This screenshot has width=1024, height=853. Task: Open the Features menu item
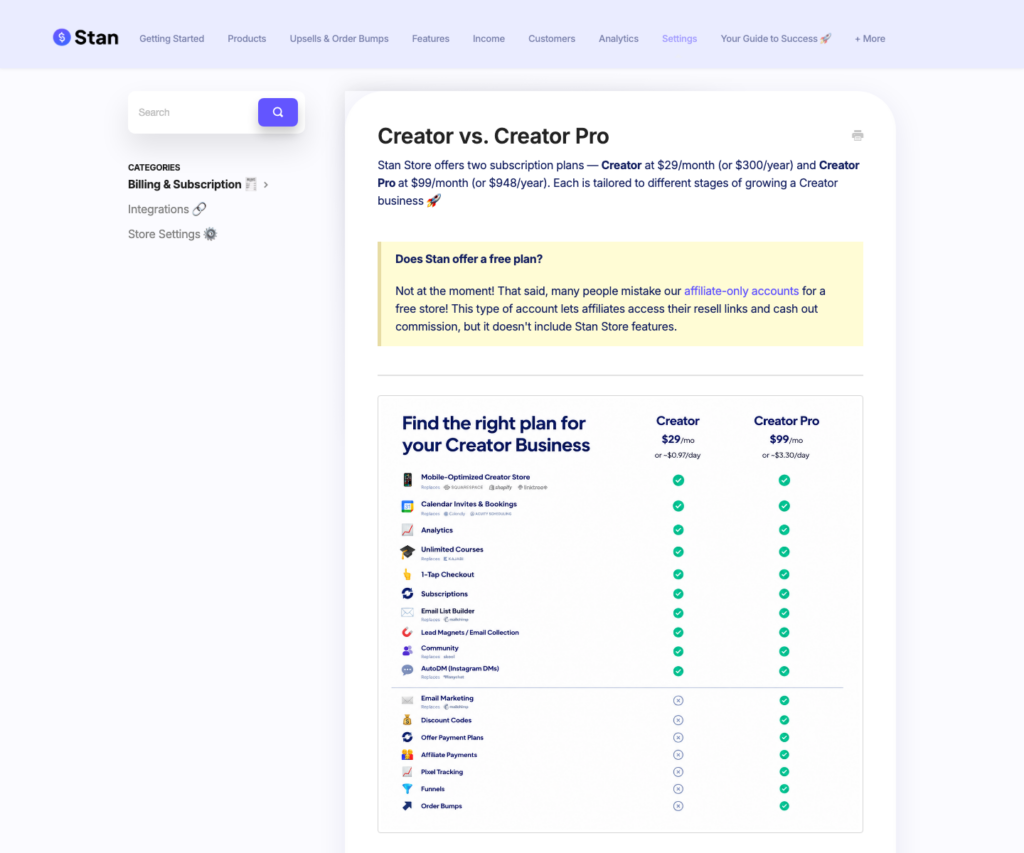(x=430, y=39)
